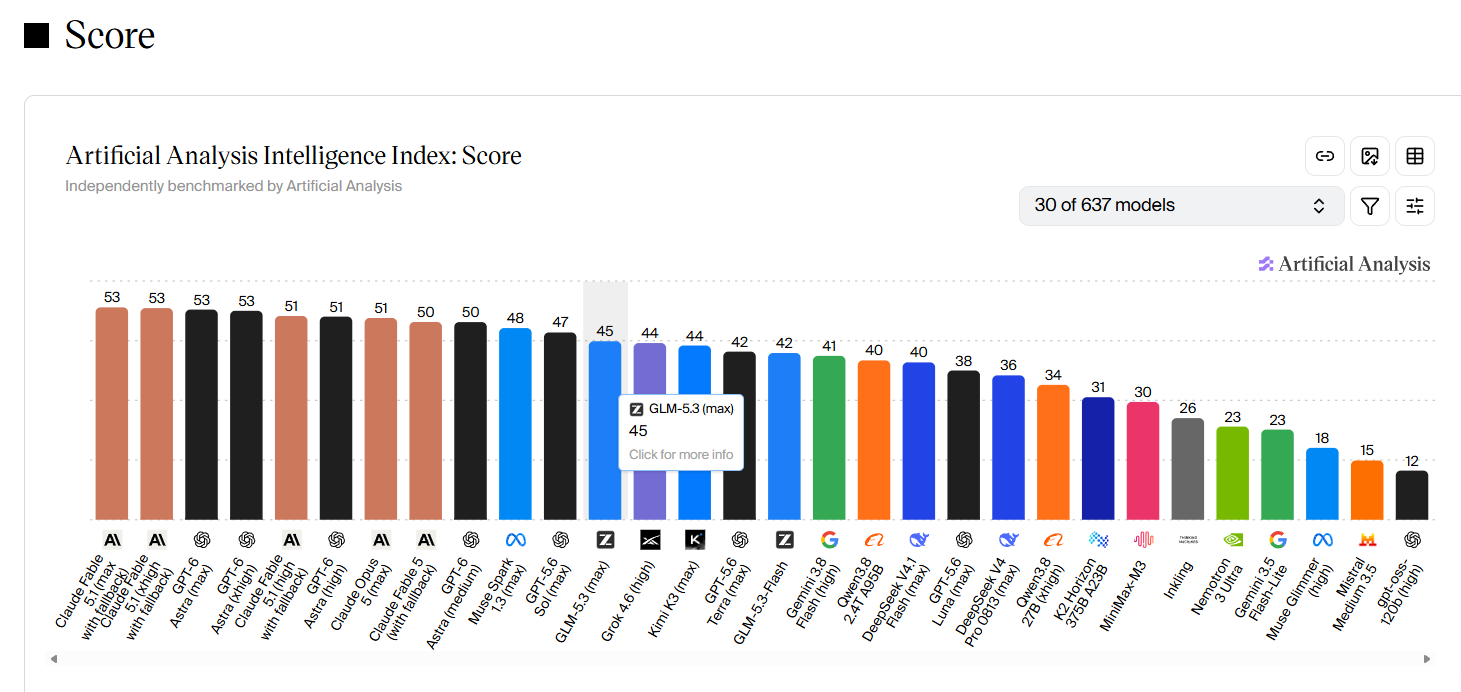This screenshot has height=692, width=1461.
Task: Click the Artificial Analysis watermark logo
Action: pyautogui.click(x=1344, y=264)
